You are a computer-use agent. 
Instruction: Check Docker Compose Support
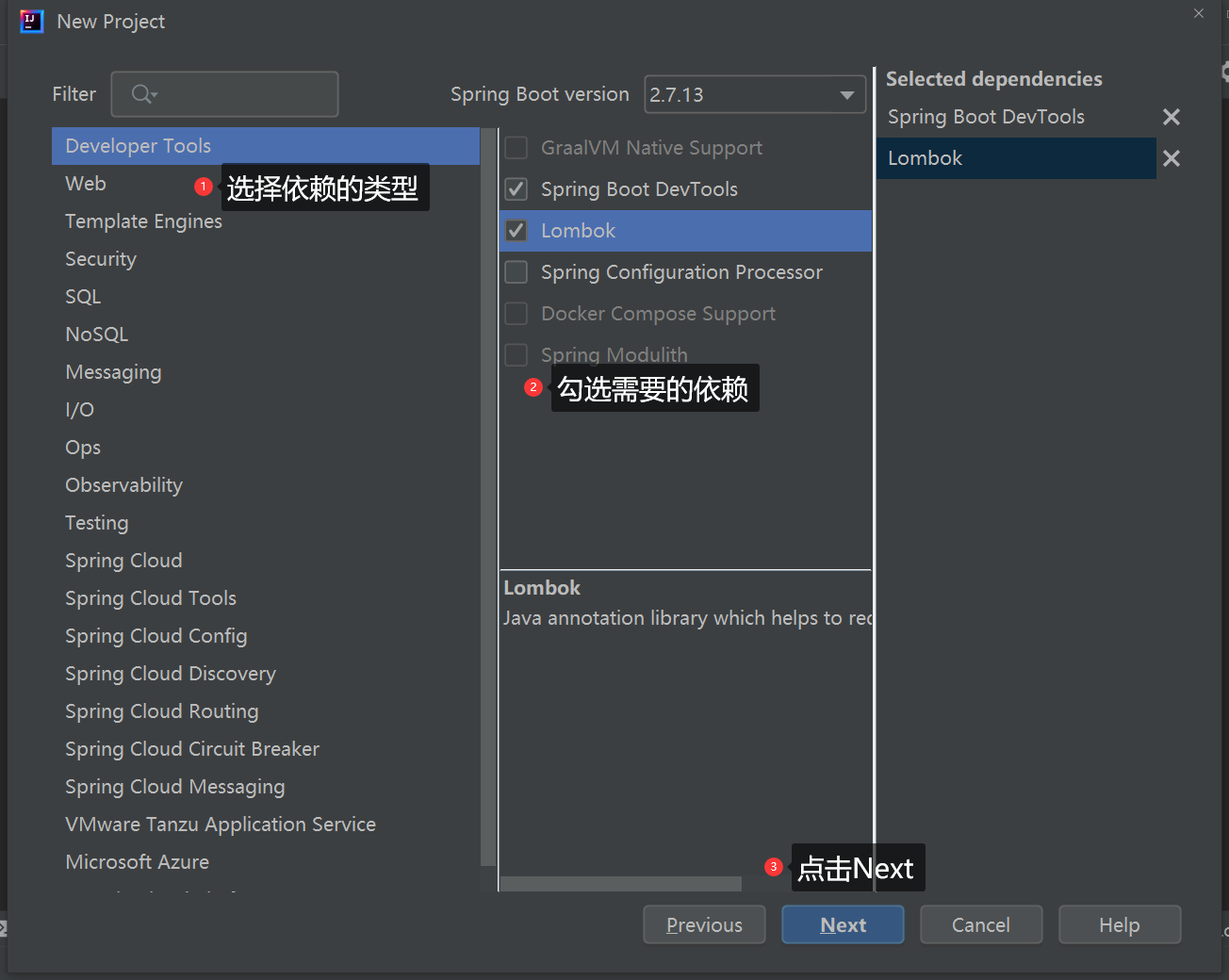coord(516,314)
